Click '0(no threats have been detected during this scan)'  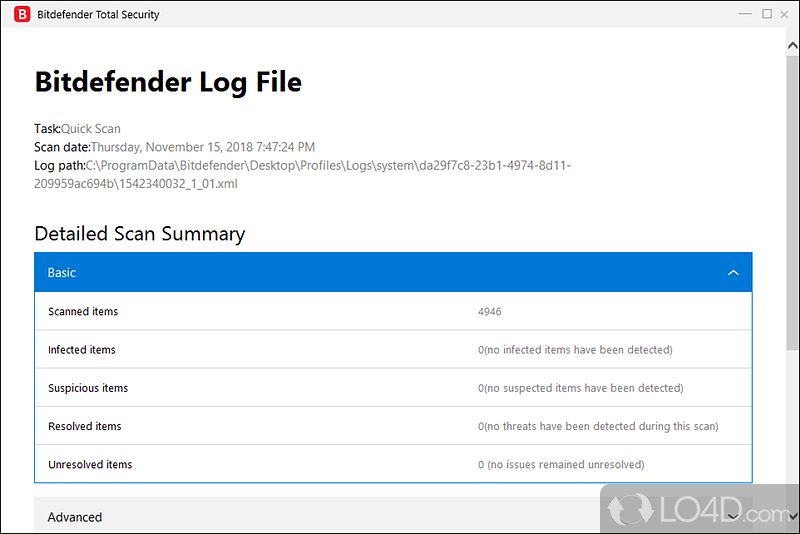coord(598,426)
